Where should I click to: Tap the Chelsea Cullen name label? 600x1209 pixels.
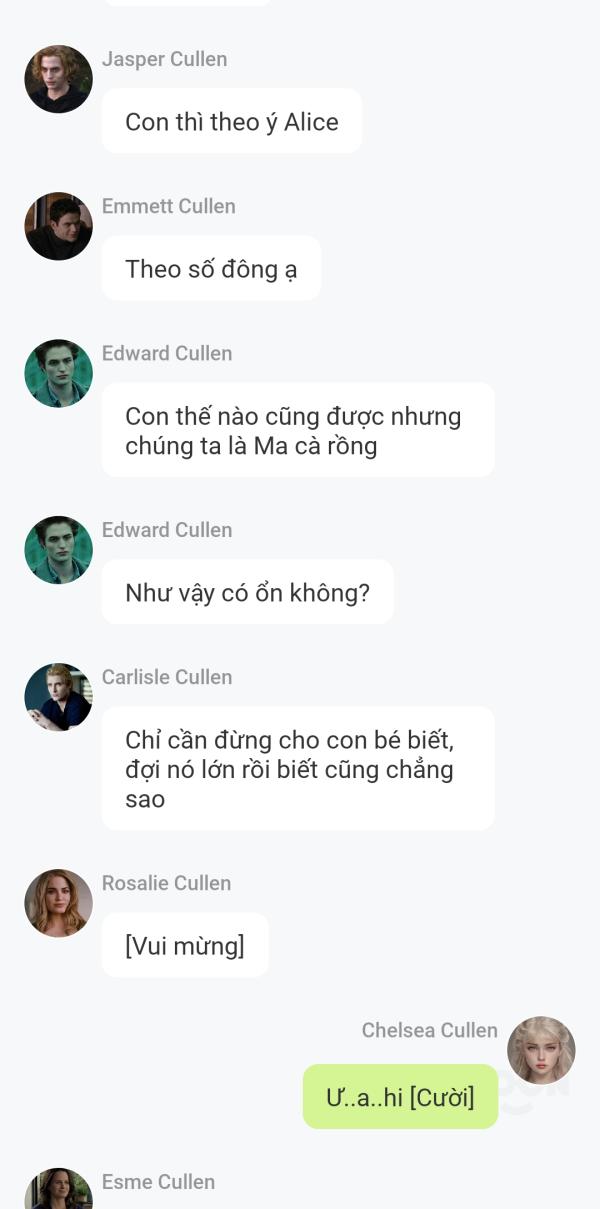pos(430,1030)
